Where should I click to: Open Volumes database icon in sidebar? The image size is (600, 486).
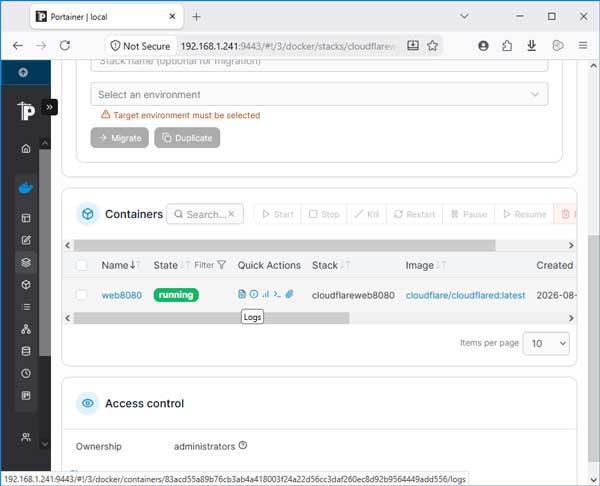tap(26, 351)
